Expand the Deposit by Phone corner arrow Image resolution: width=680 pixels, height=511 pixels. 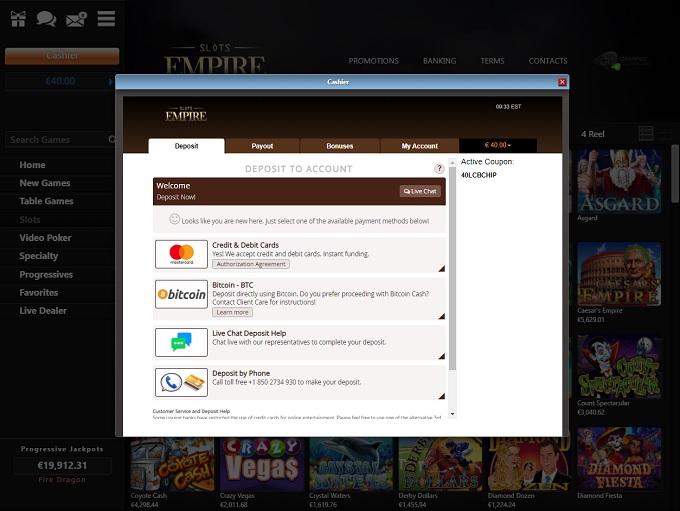point(441,396)
